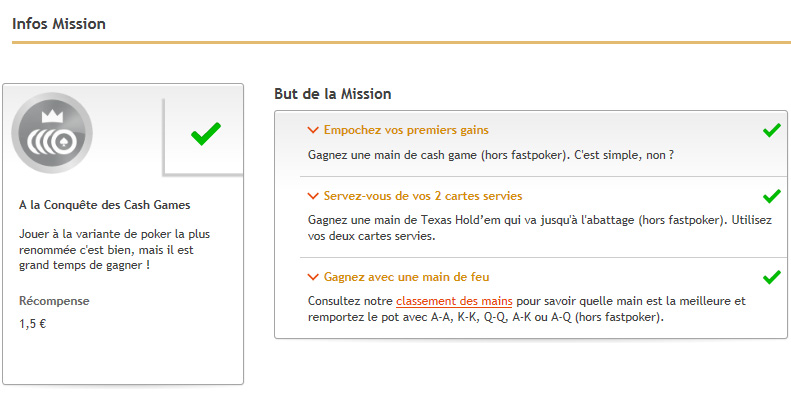This screenshot has width=791, height=403.
Task: Click green checkmark for Servez-vous de vos 2 cartes
Action: pos(772,196)
